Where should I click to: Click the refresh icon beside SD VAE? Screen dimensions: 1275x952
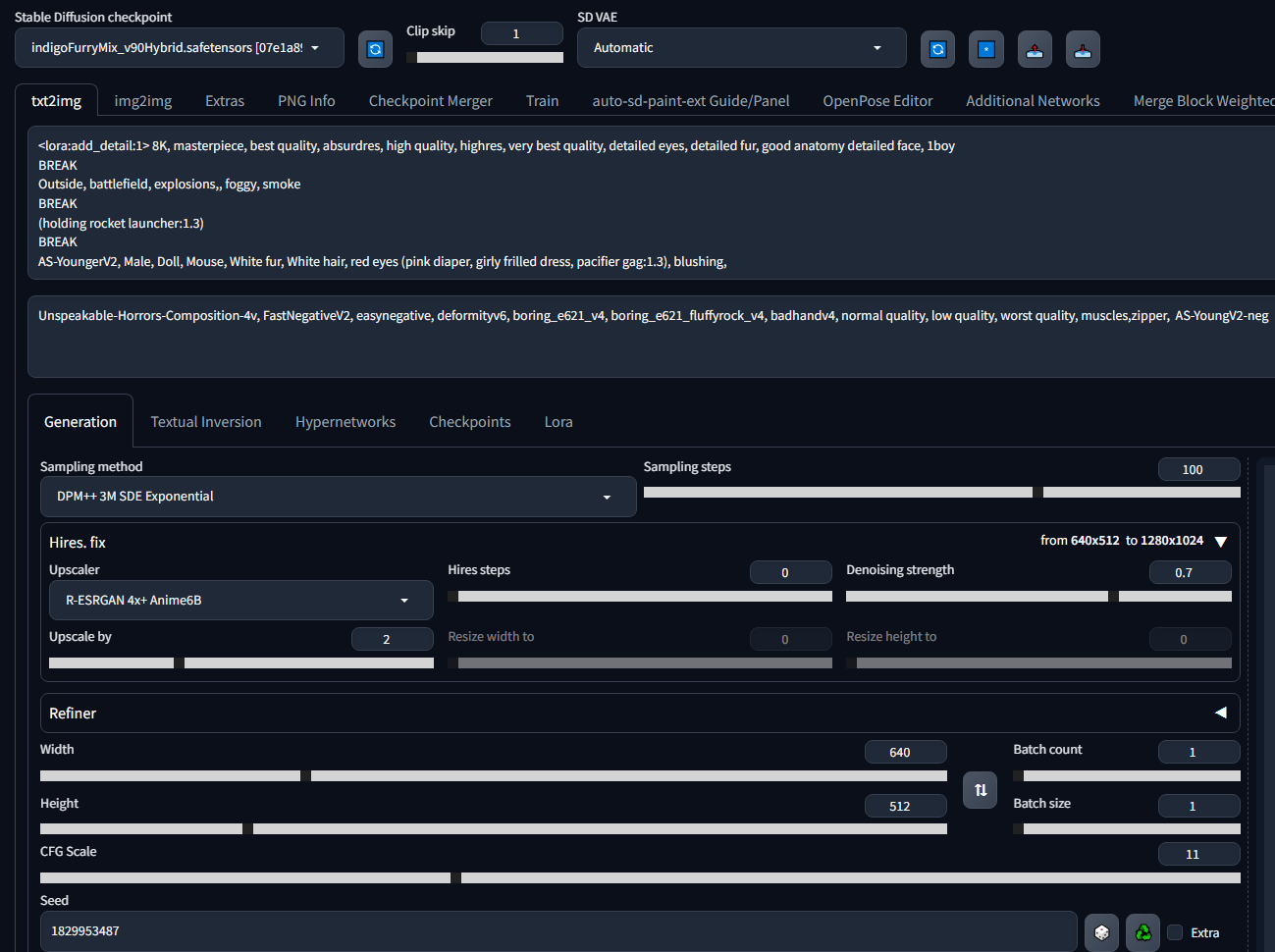pos(937,49)
